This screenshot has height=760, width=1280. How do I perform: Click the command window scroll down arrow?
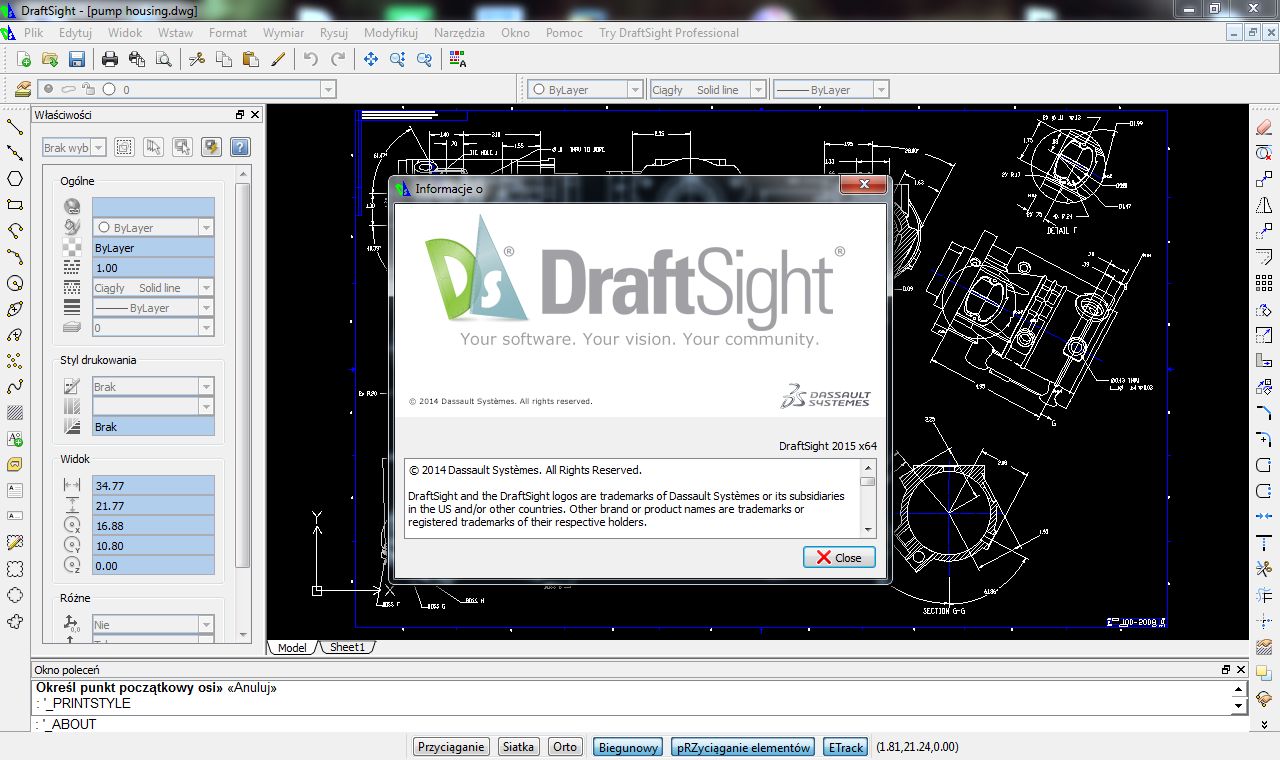(1239, 706)
